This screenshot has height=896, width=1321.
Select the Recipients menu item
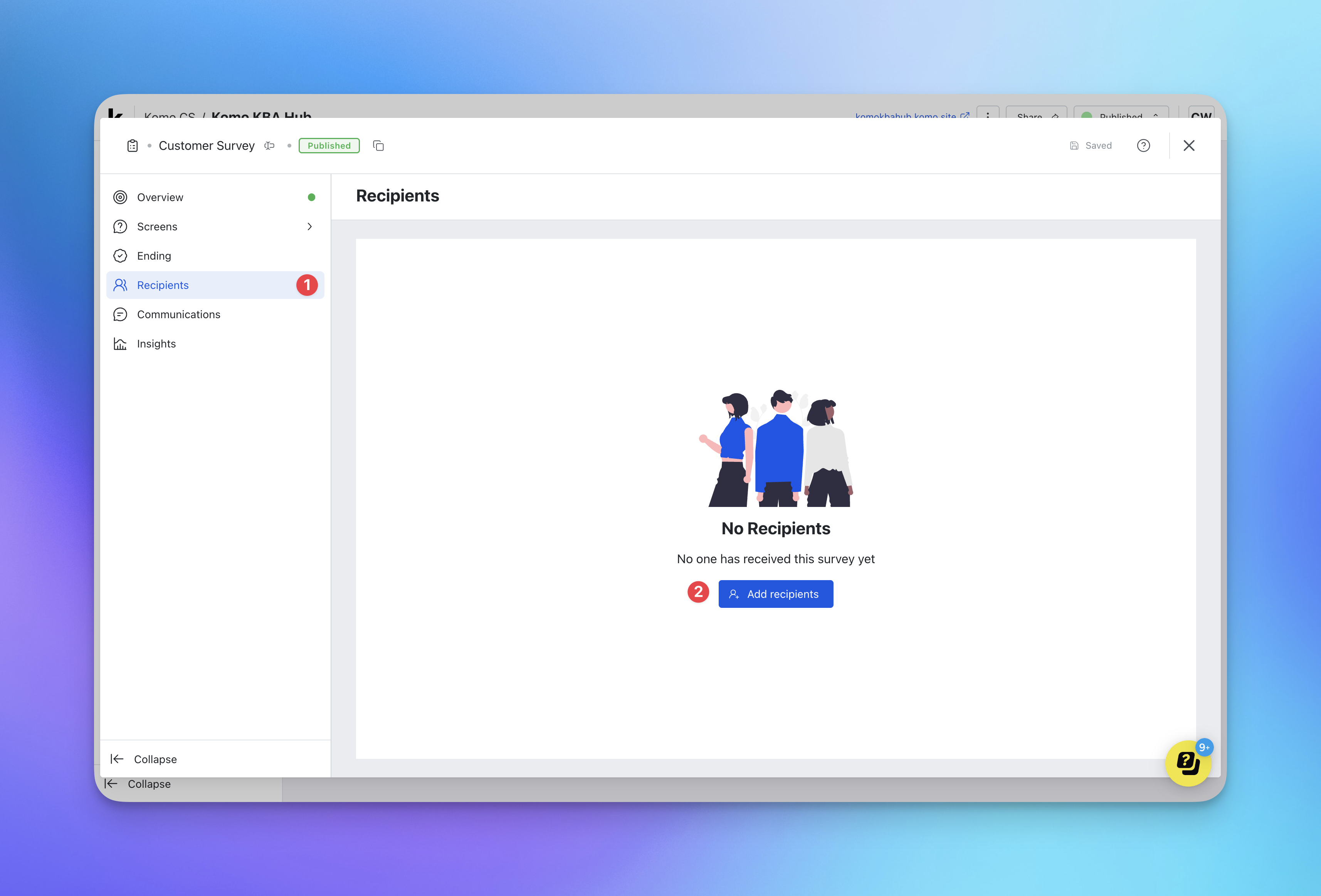click(x=163, y=285)
